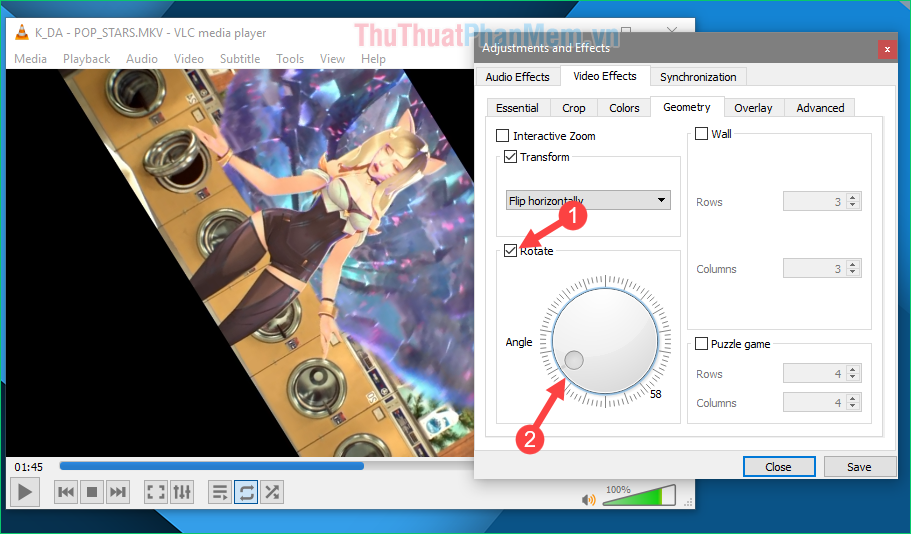Open the Tools menu
Viewport: 911px width, 534px height.
tap(290, 59)
